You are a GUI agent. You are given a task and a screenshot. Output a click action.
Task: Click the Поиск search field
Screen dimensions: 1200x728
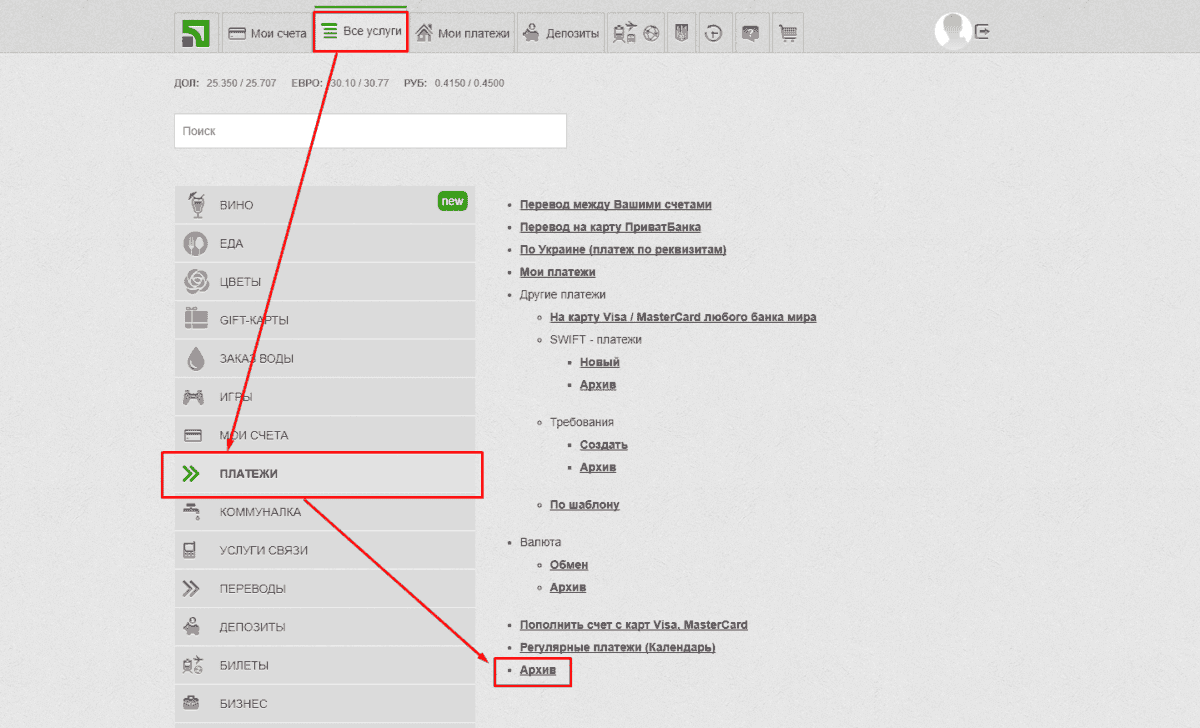click(x=370, y=131)
